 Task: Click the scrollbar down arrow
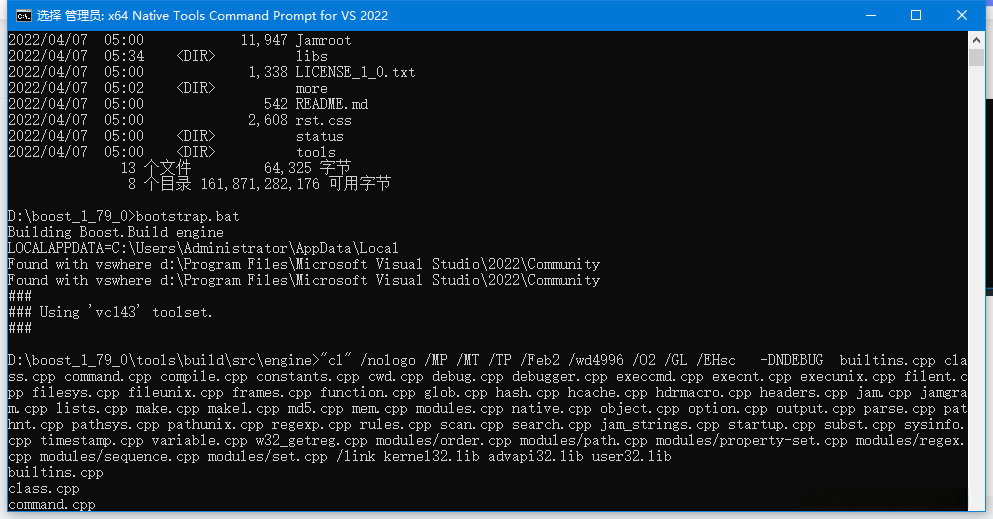click(x=976, y=502)
